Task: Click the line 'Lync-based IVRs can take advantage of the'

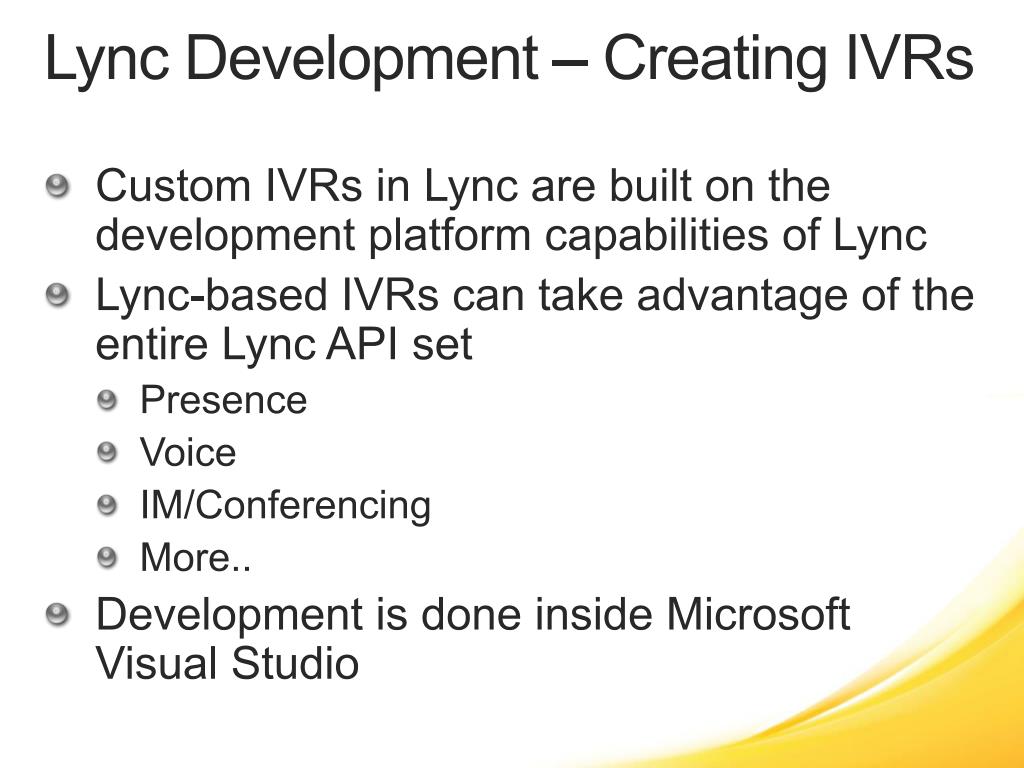Action: [535, 296]
